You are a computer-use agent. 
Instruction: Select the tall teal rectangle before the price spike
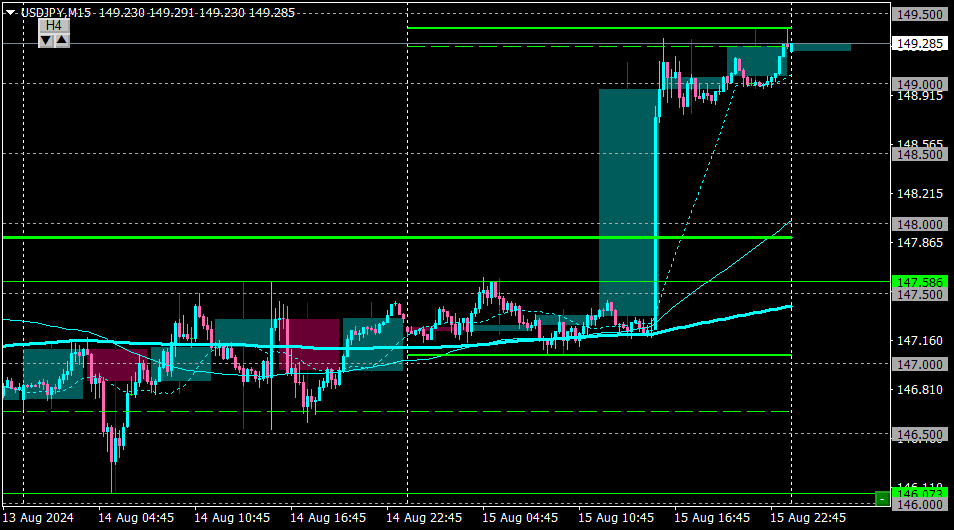(x=627, y=203)
